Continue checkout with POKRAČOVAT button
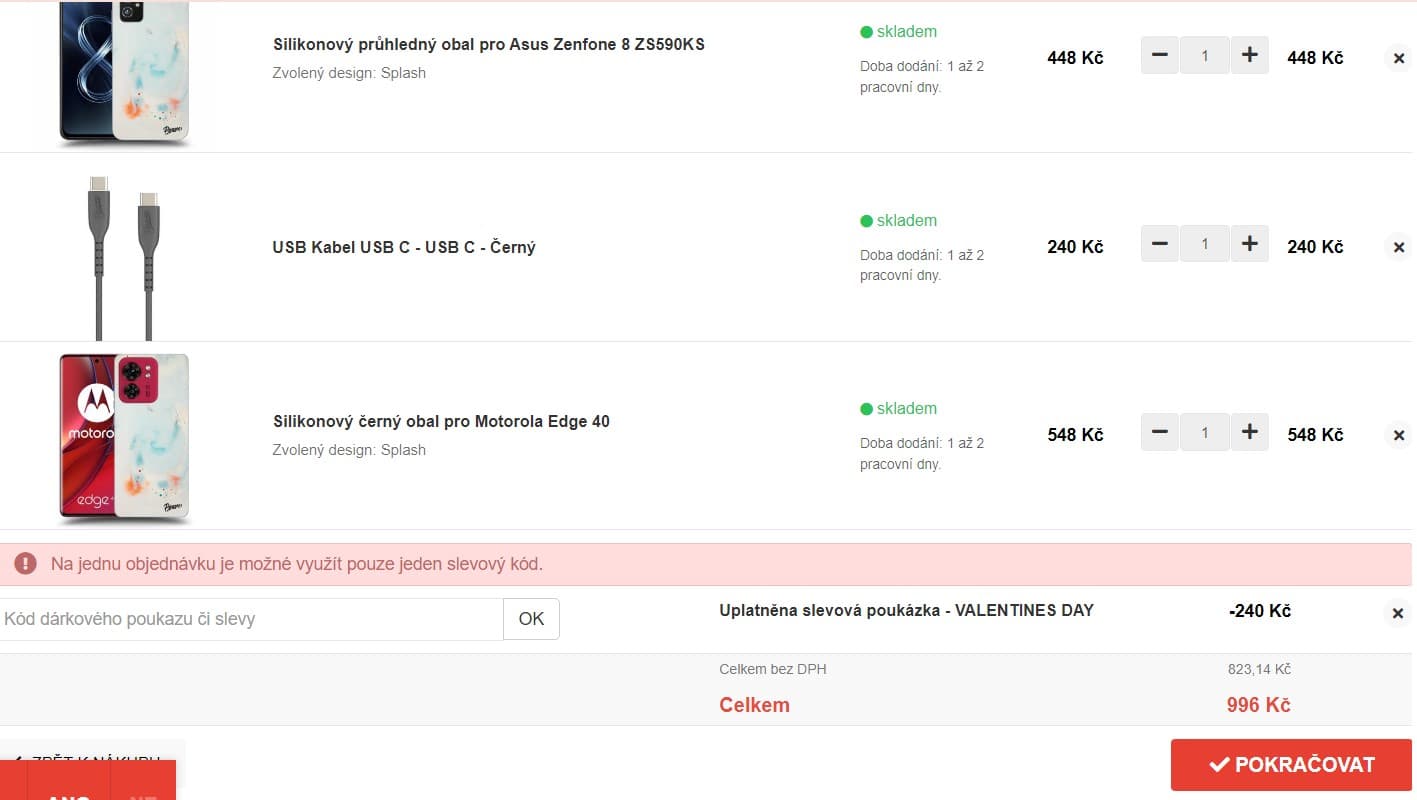The image size is (1417, 800). pos(1291,765)
